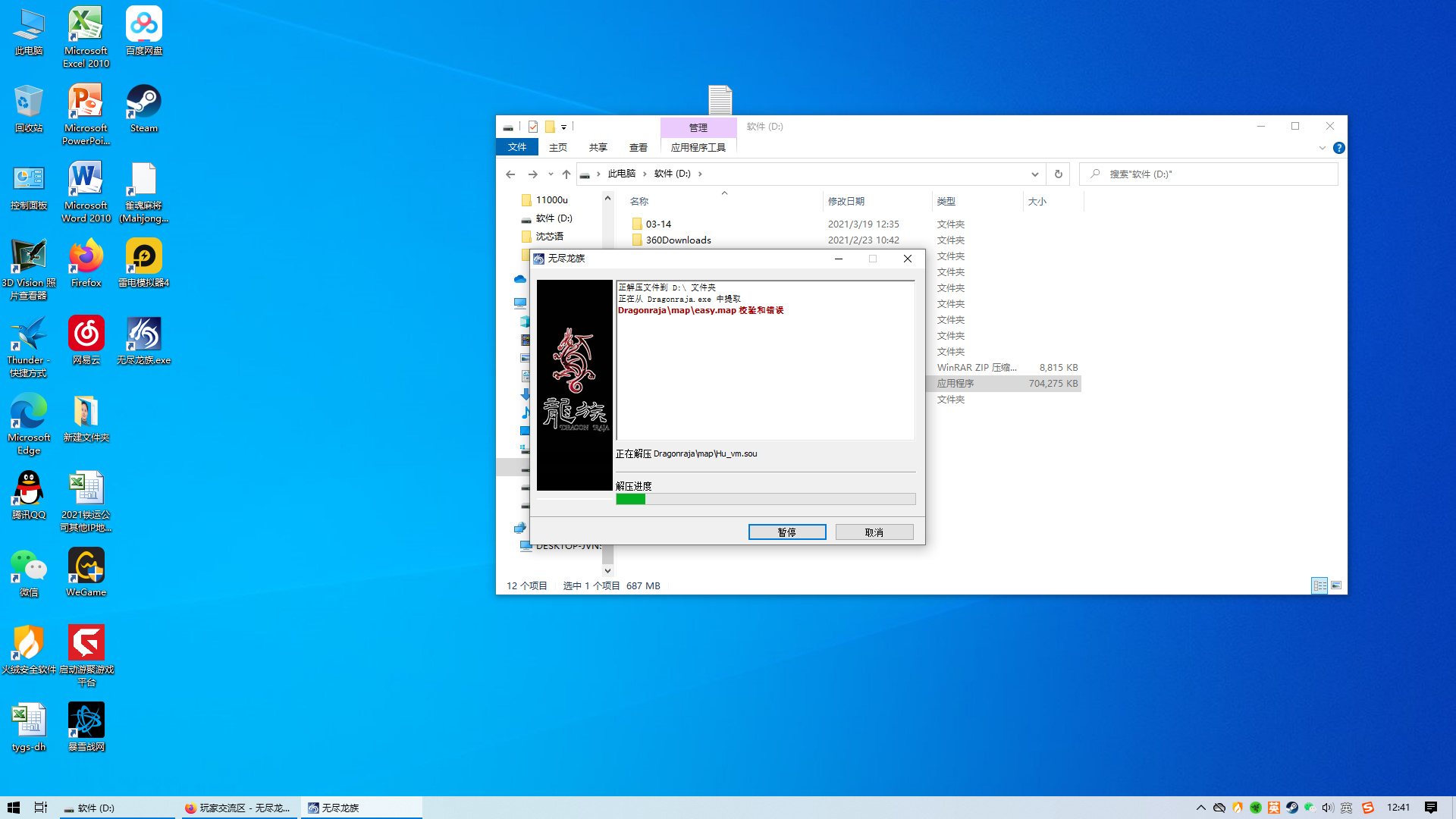Screen dimensions: 1456x819
Task: Click the Explorer help question-mark icon
Action: 1339,148
